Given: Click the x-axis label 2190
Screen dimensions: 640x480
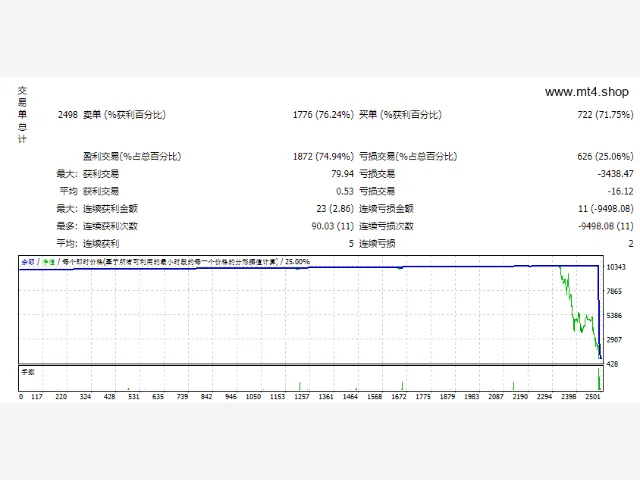Looking at the screenshot, I should (x=520, y=397).
